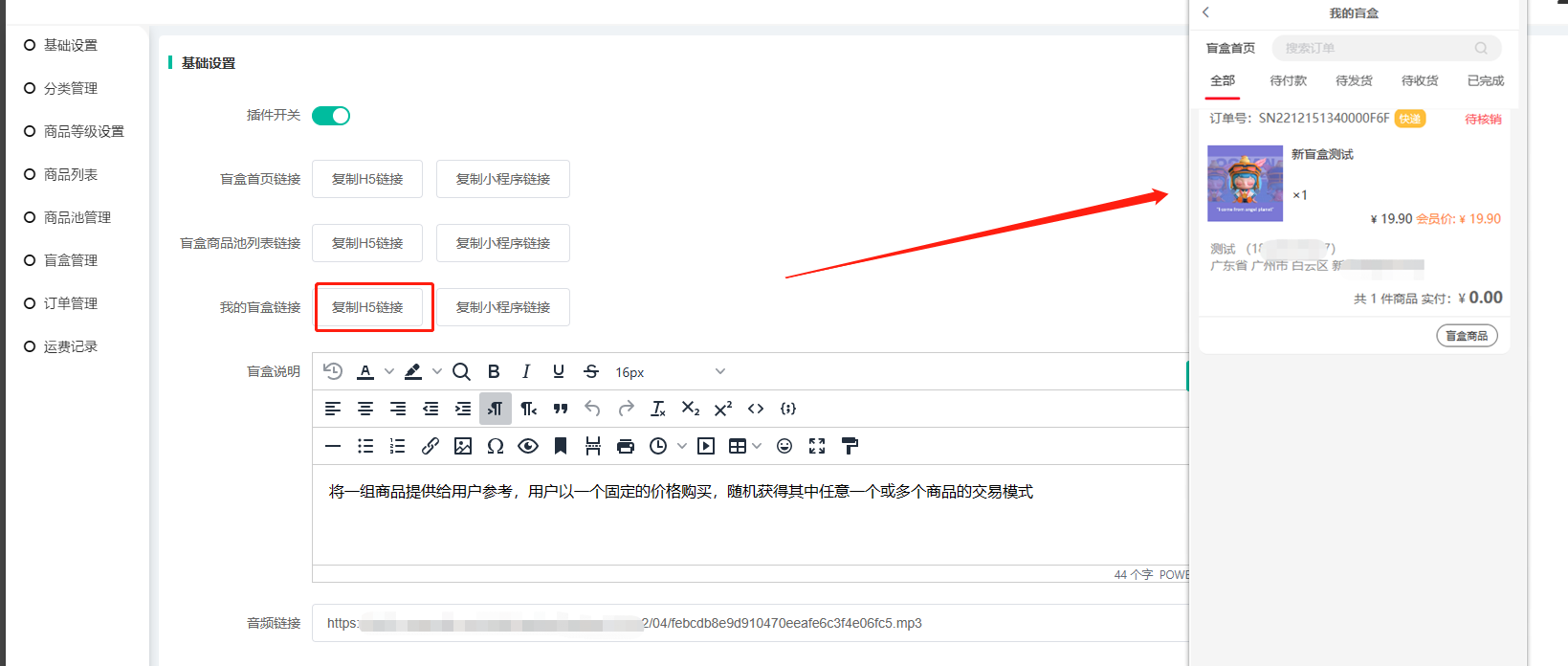Open the emoji picker

pos(784,446)
